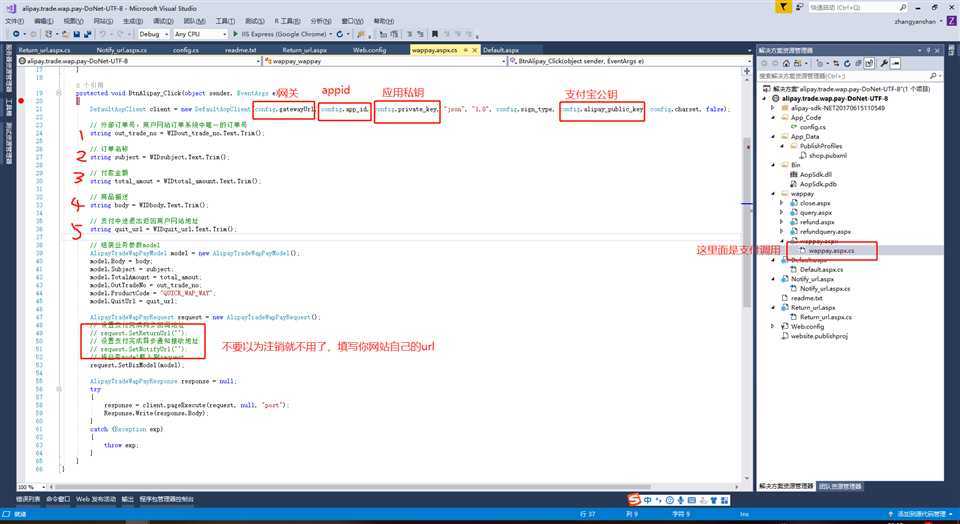The height and width of the screenshot is (524, 960).
Task: Click the browser refresh icon in toolbar
Action: pyautogui.click(x=340, y=34)
